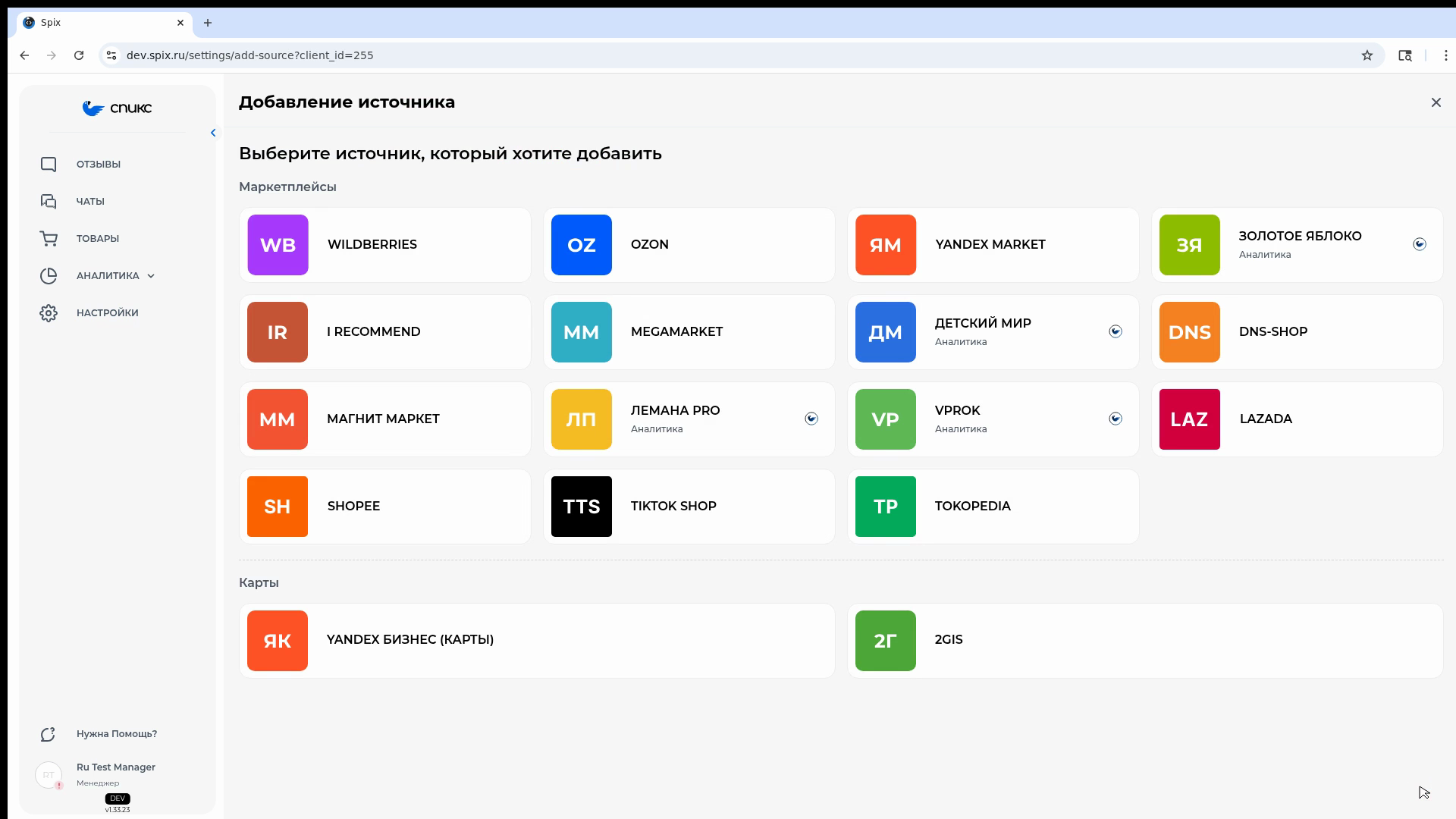Switch to the Spix browser tab

106,23
